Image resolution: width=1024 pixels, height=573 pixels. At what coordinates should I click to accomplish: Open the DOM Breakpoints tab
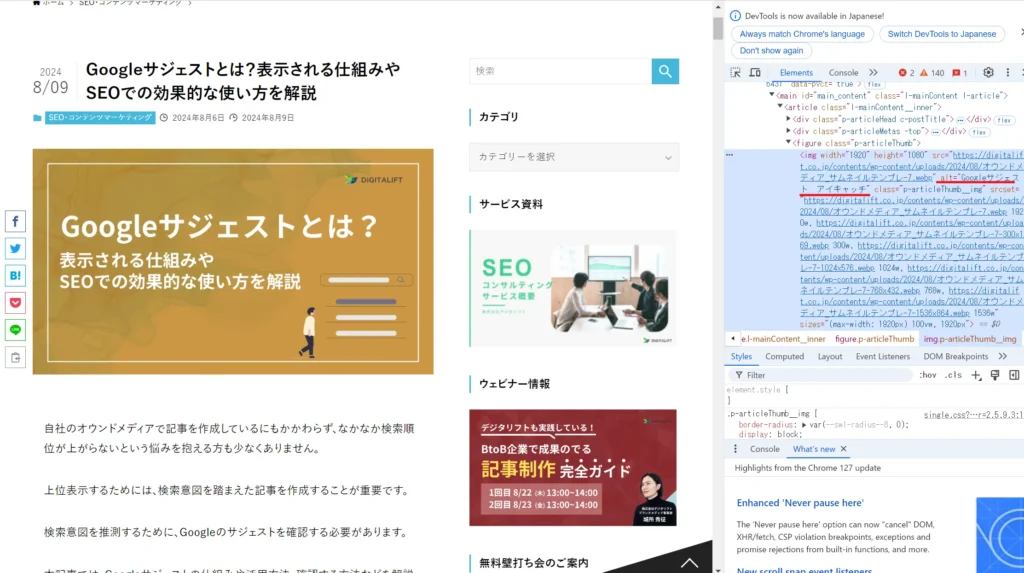click(x=955, y=356)
